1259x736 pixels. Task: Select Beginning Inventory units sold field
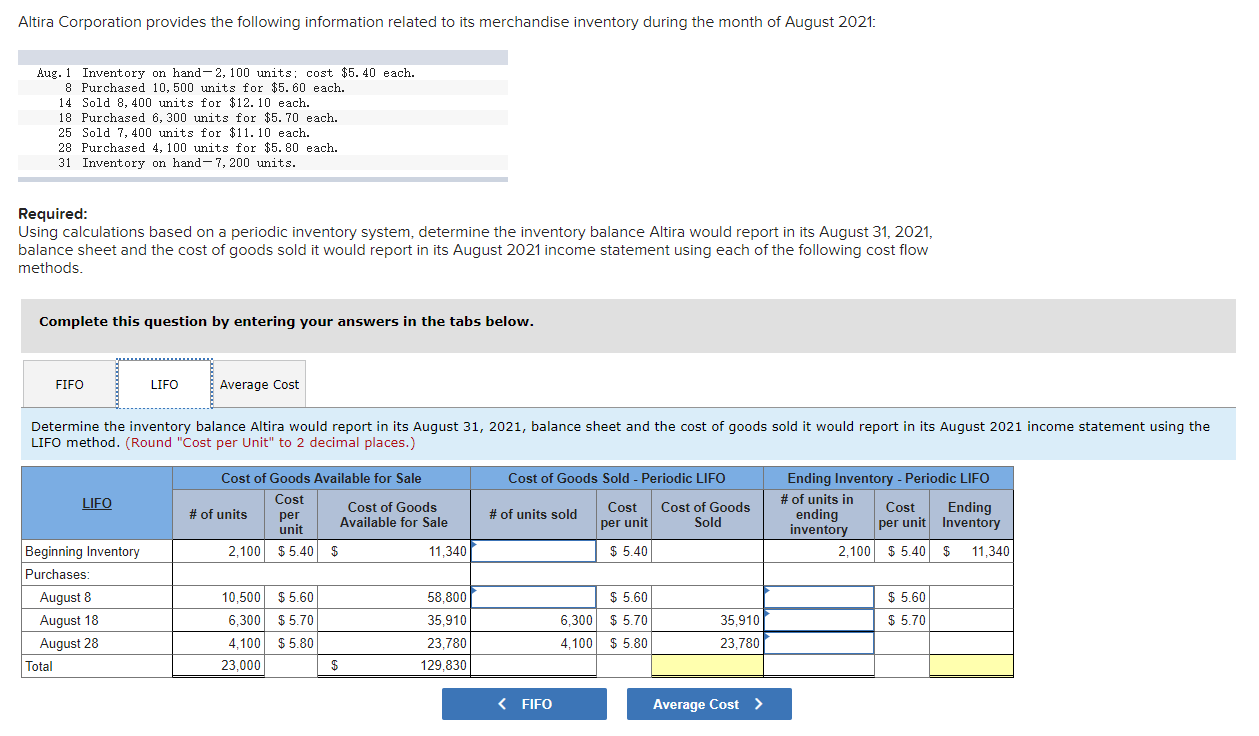532,552
